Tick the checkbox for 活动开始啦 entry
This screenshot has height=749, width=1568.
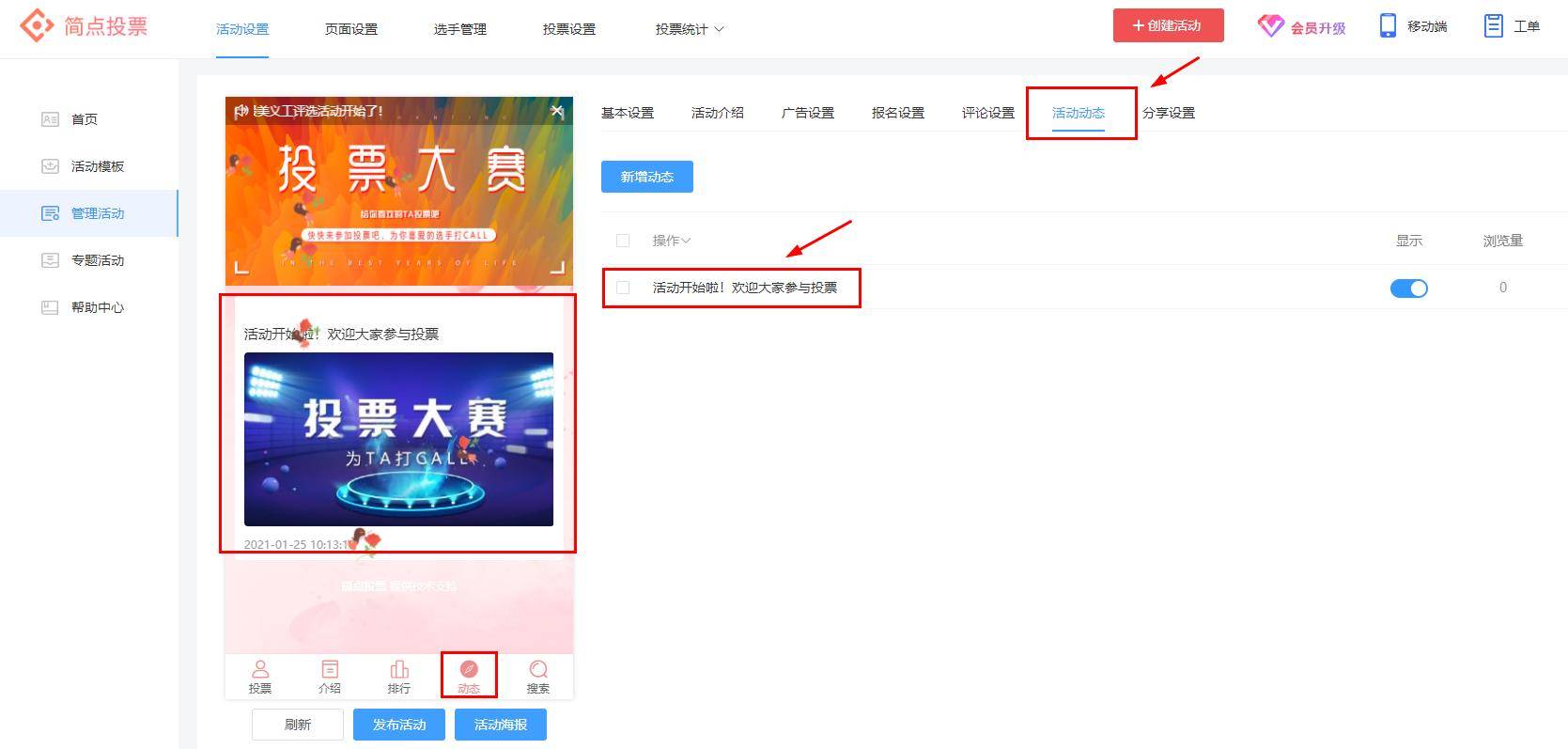623,288
